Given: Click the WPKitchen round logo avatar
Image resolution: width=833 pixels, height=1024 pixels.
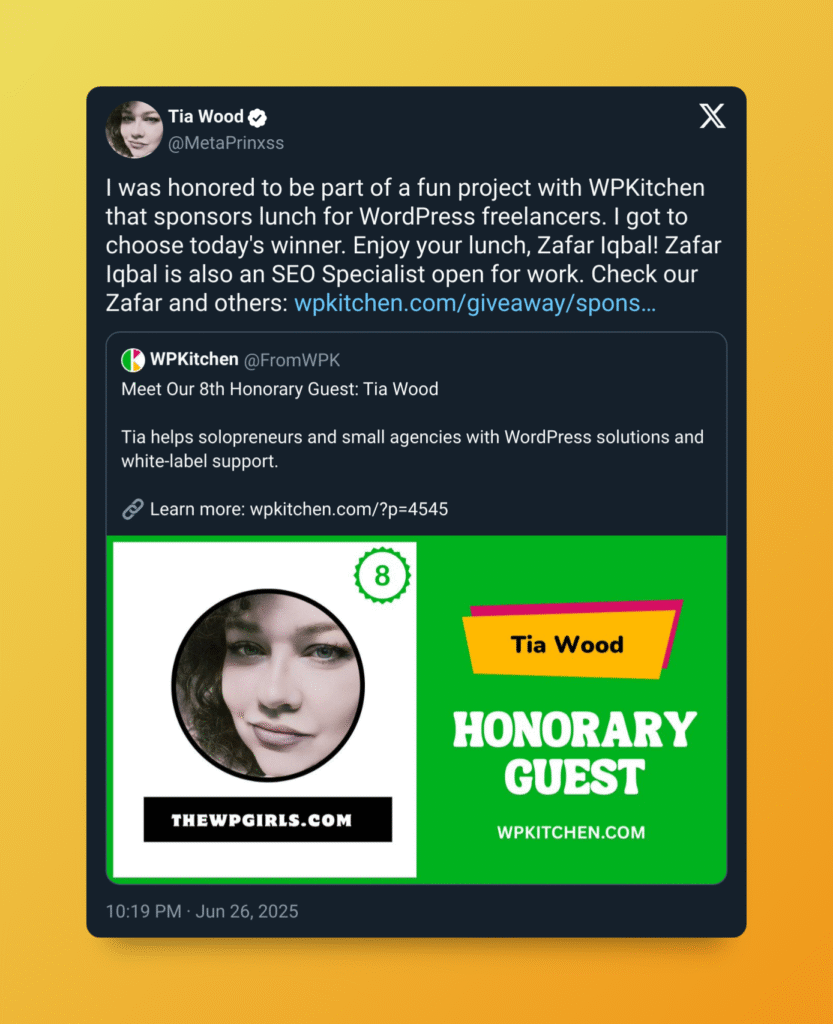Looking at the screenshot, I should [x=133, y=360].
